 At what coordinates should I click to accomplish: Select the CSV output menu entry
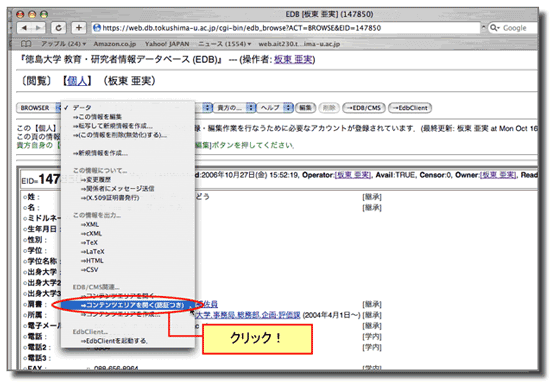point(89,270)
